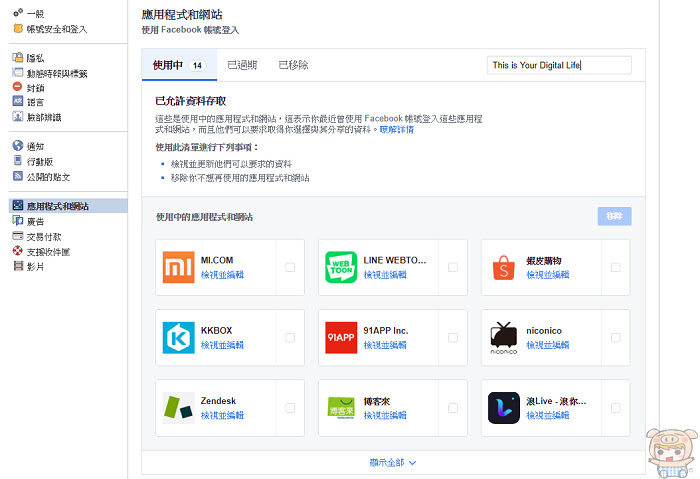This screenshot has height=479, width=700.
Task: Click the 廣告 ads icon
Action: point(18,221)
